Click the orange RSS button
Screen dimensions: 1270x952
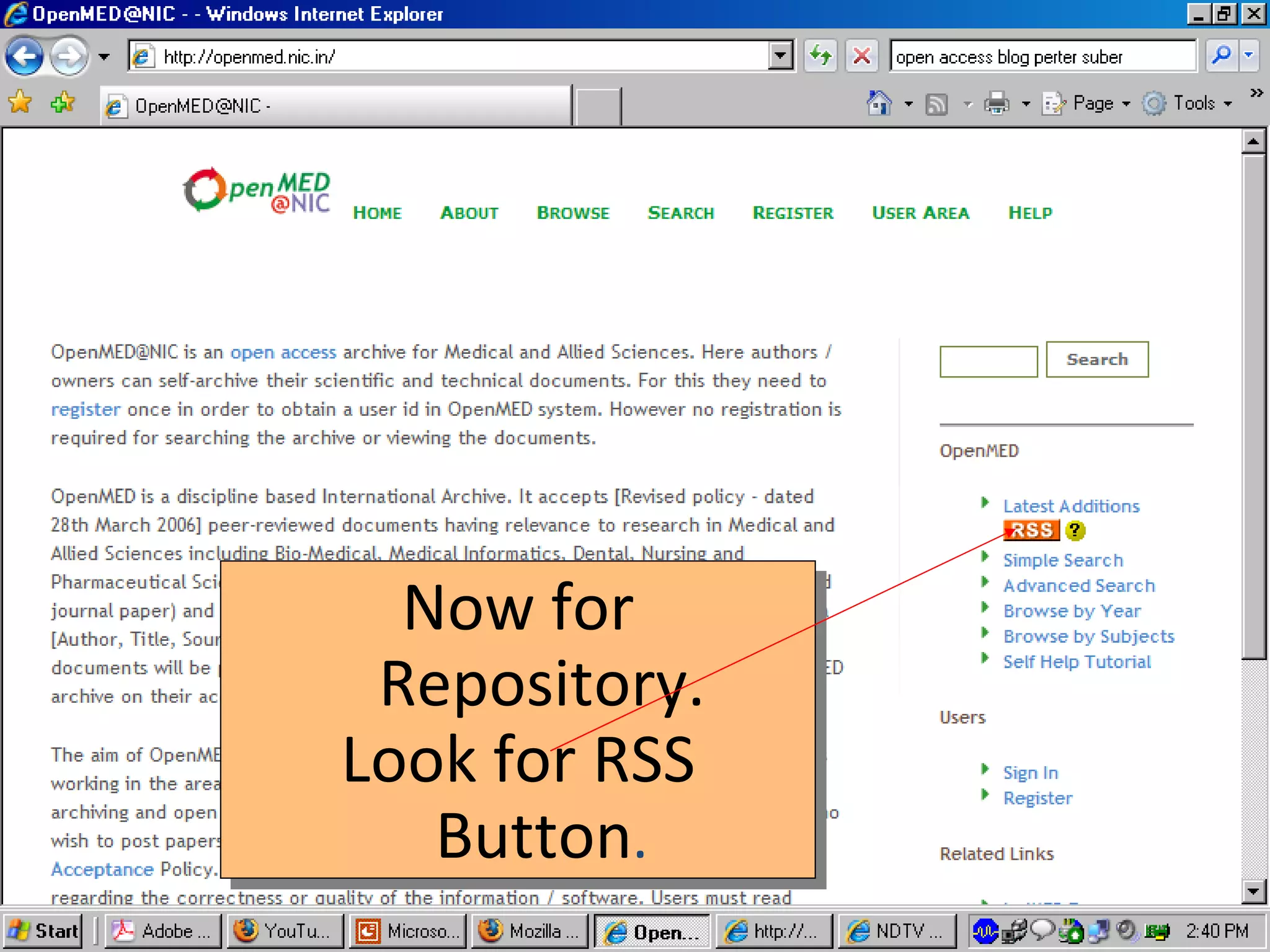point(1031,530)
